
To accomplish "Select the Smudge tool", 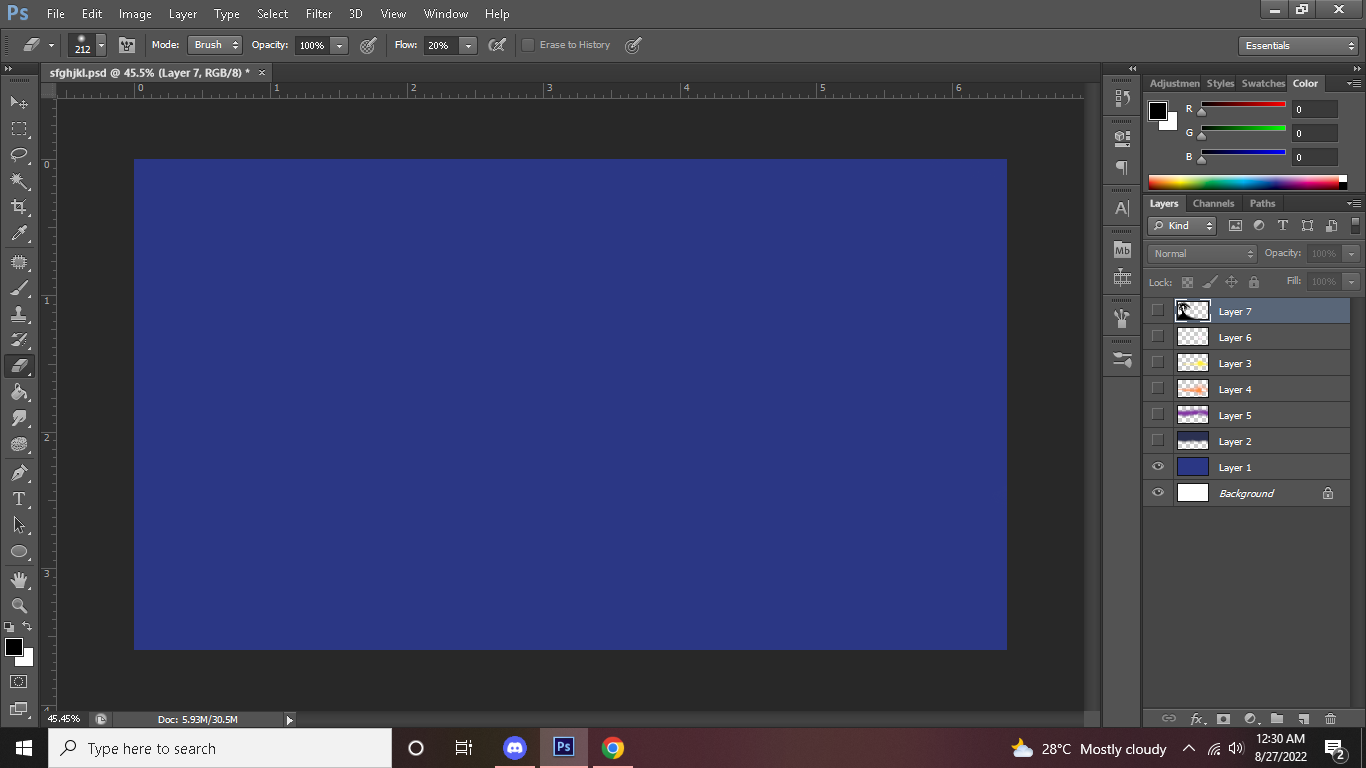I will [x=19, y=418].
